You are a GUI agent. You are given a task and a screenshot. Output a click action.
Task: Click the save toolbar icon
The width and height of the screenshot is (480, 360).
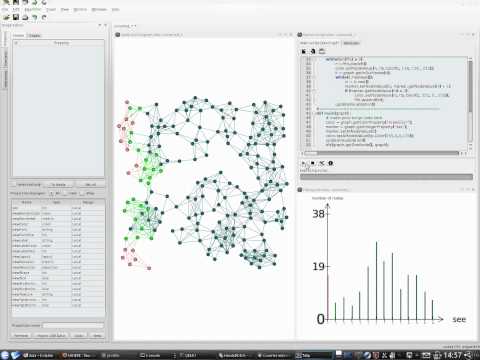pos(16,17)
